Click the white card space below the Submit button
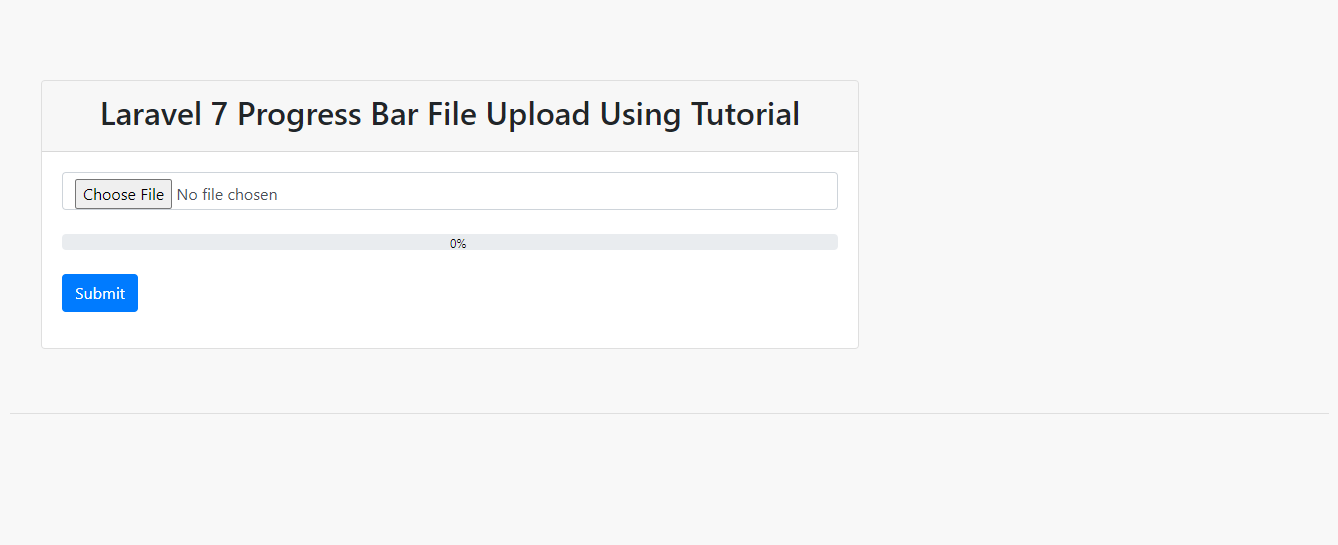This screenshot has width=1338, height=545. [x=450, y=330]
